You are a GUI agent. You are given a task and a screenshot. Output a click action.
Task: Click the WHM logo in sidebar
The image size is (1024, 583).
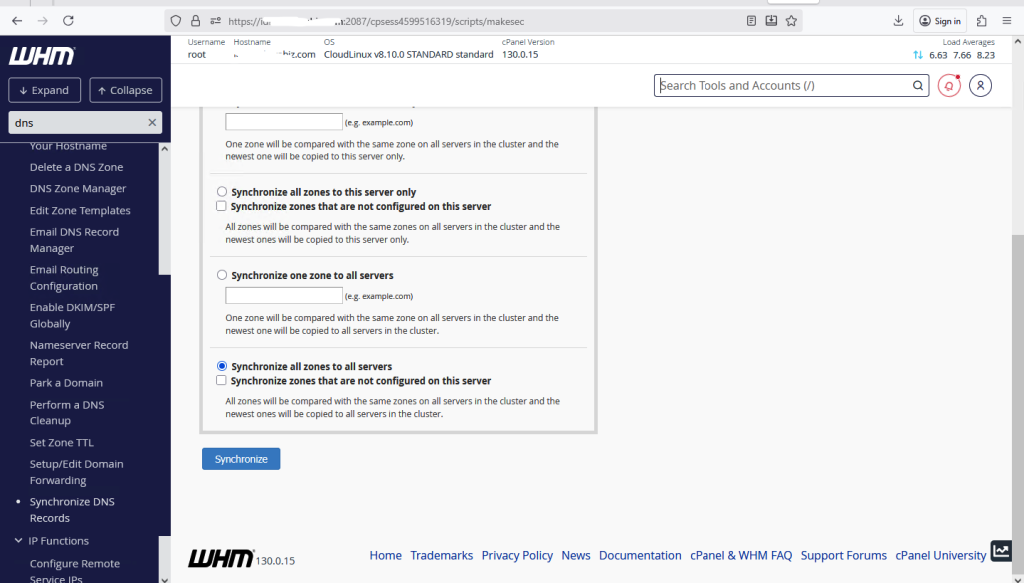[x=41, y=56]
